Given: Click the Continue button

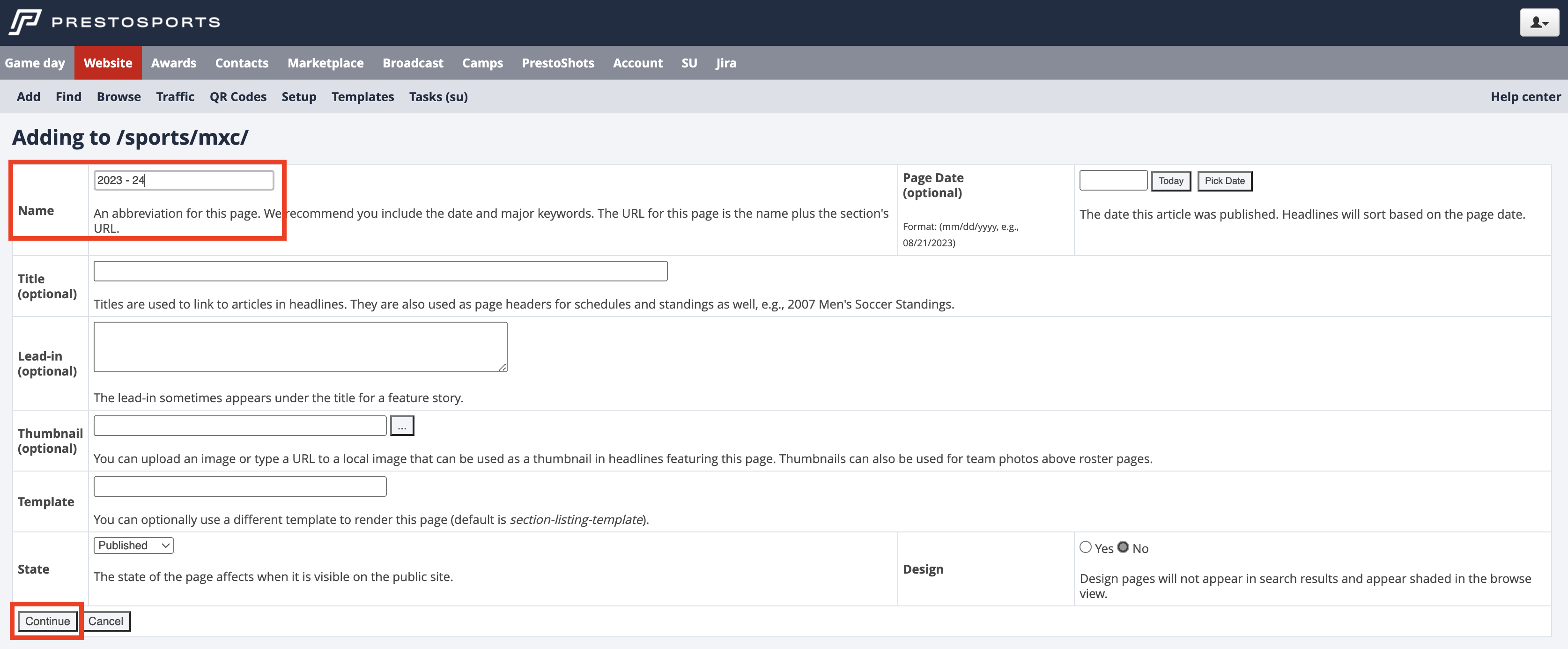Looking at the screenshot, I should 47,621.
